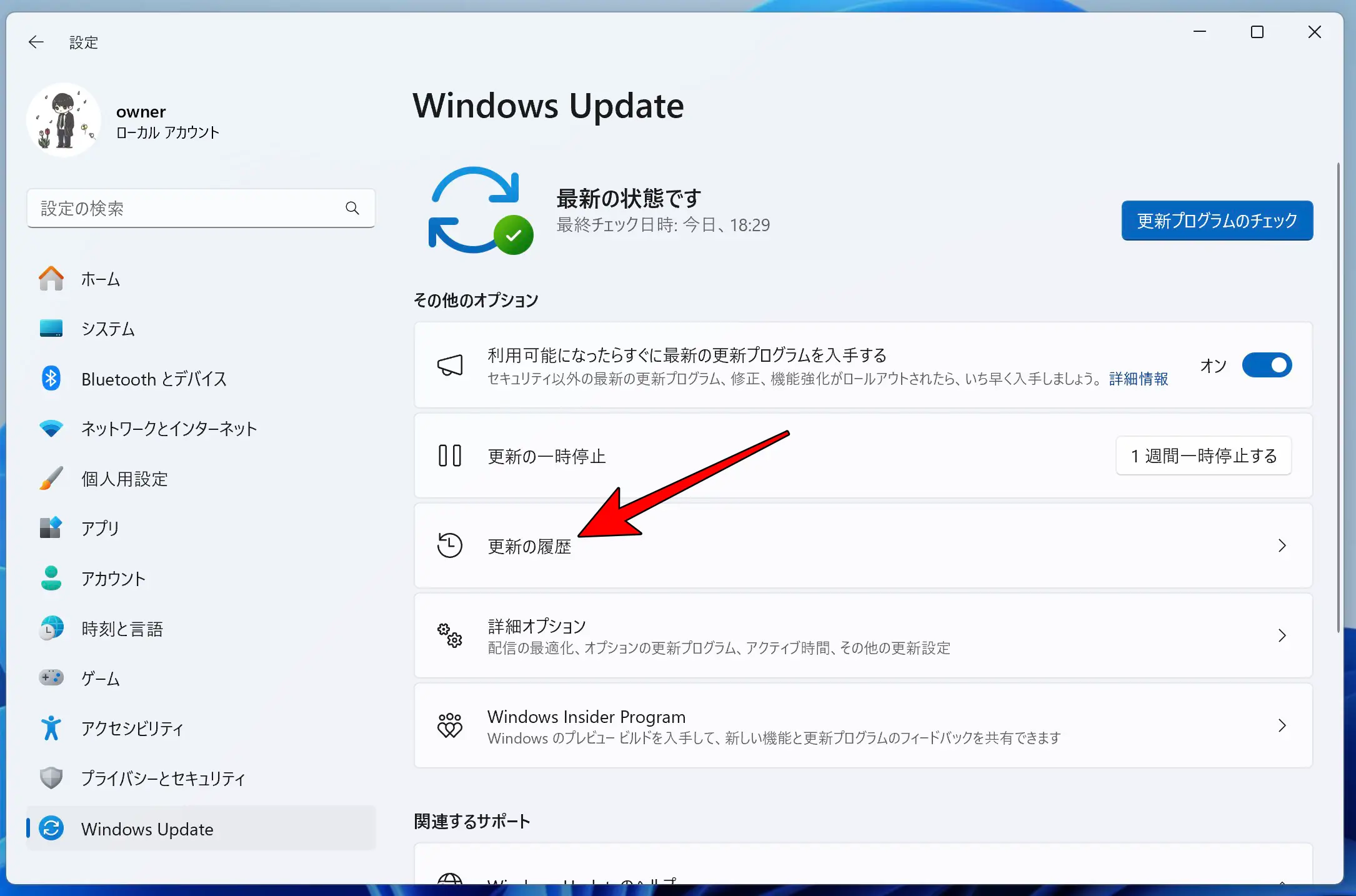Open Bluetooth とデバイス via its icon
The height and width of the screenshot is (896, 1356).
pos(51,378)
